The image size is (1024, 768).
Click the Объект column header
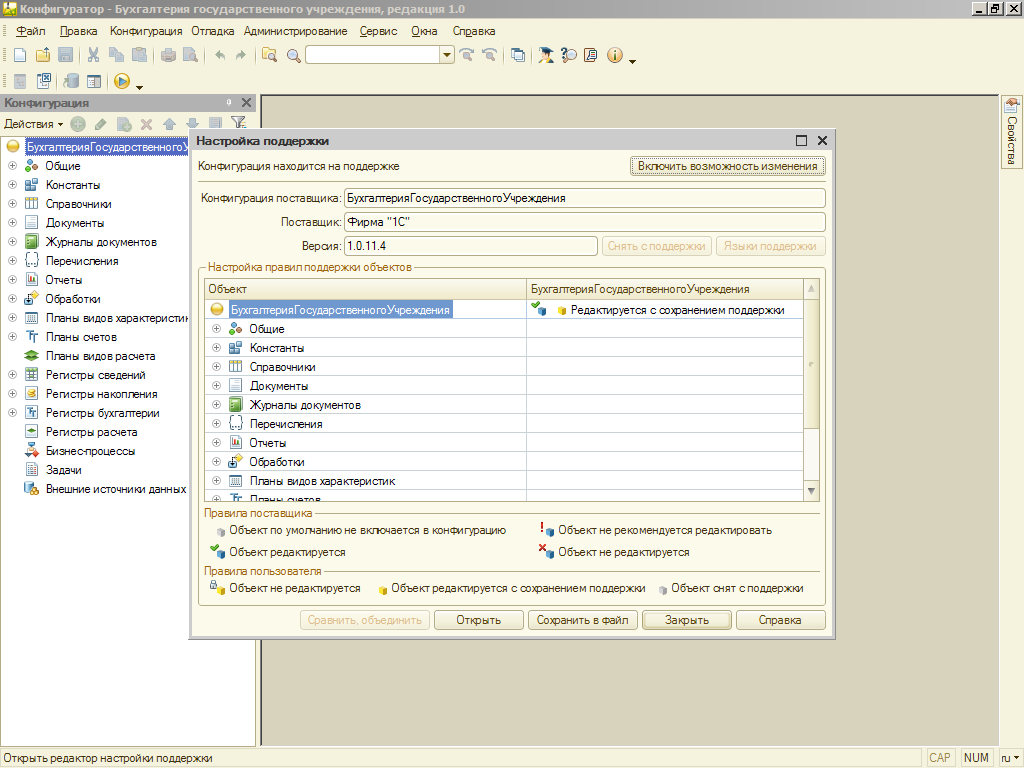[x=365, y=289]
